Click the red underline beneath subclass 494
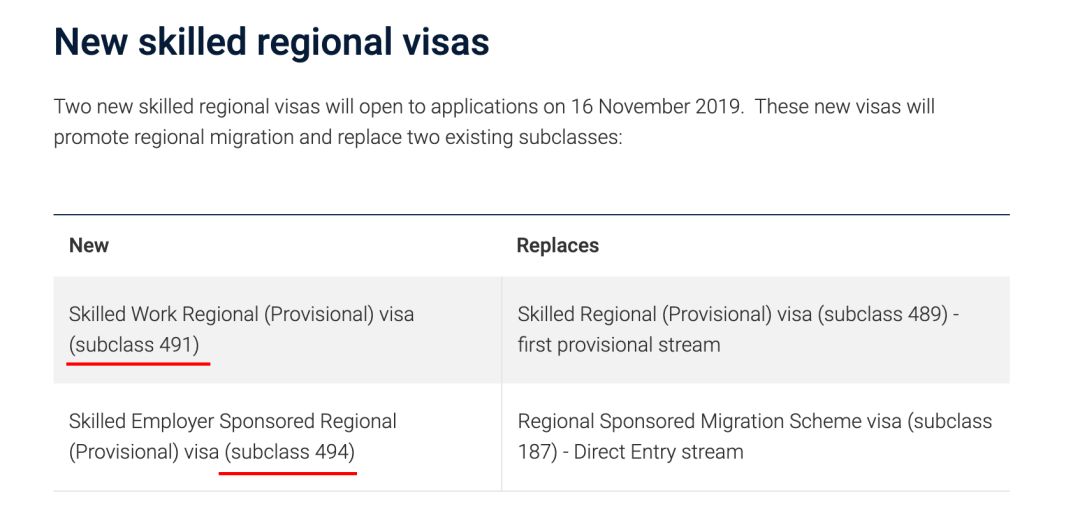Image resolution: width=1080 pixels, height=516 pixels. coord(288,472)
